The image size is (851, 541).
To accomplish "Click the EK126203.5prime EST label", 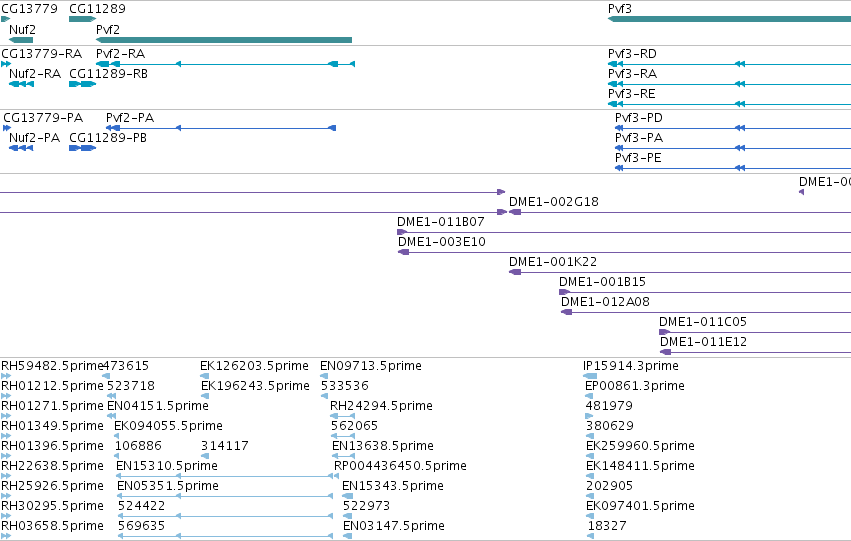I will coord(255,366).
